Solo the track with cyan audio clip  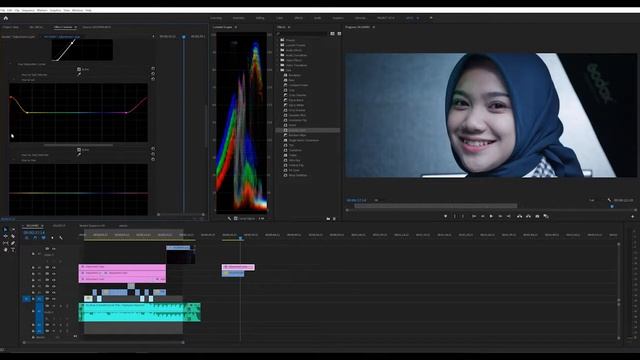click(x=61, y=306)
